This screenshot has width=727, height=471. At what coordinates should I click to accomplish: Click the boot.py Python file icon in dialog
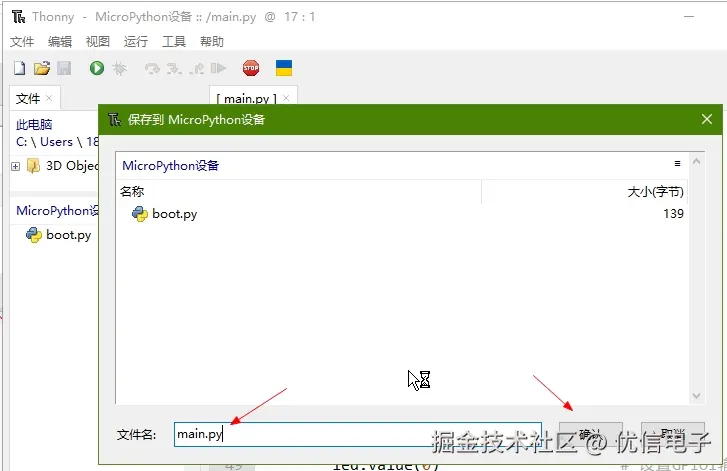[140, 214]
